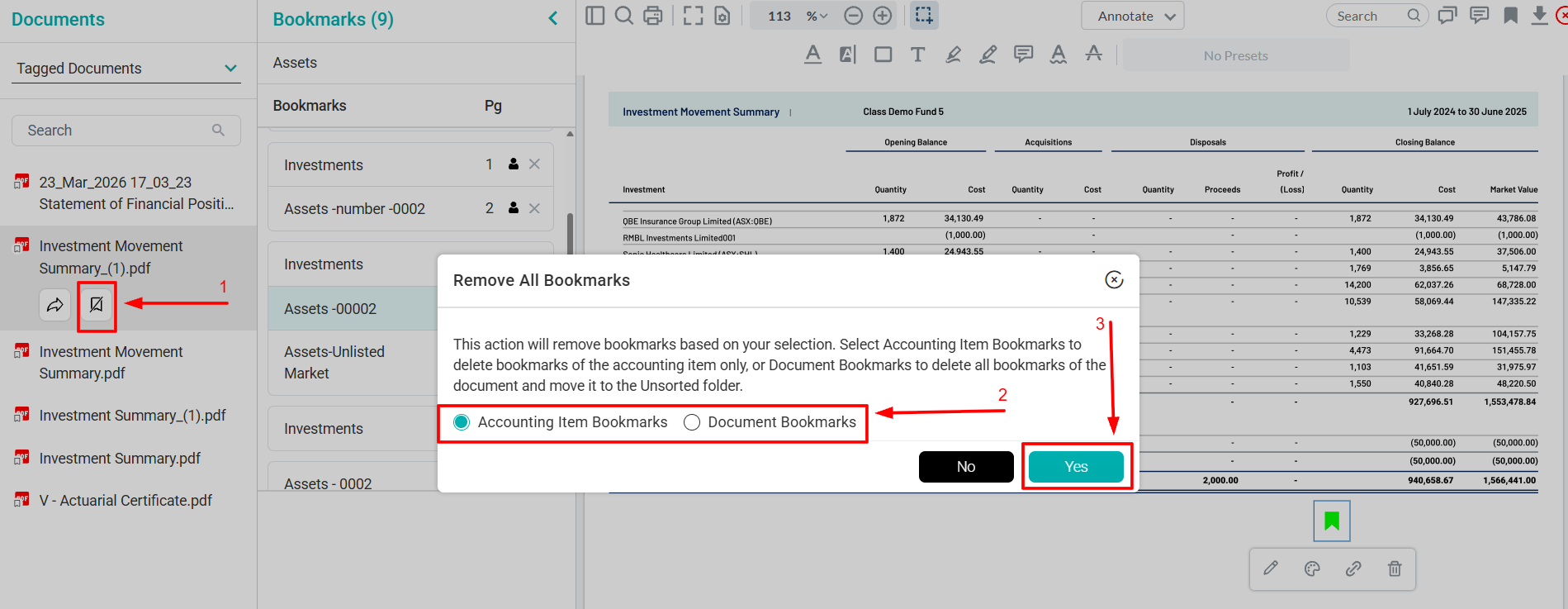Open the comments panel double-bubble icon
The width and height of the screenshot is (1568, 609).
click(x=1447, y=15)
